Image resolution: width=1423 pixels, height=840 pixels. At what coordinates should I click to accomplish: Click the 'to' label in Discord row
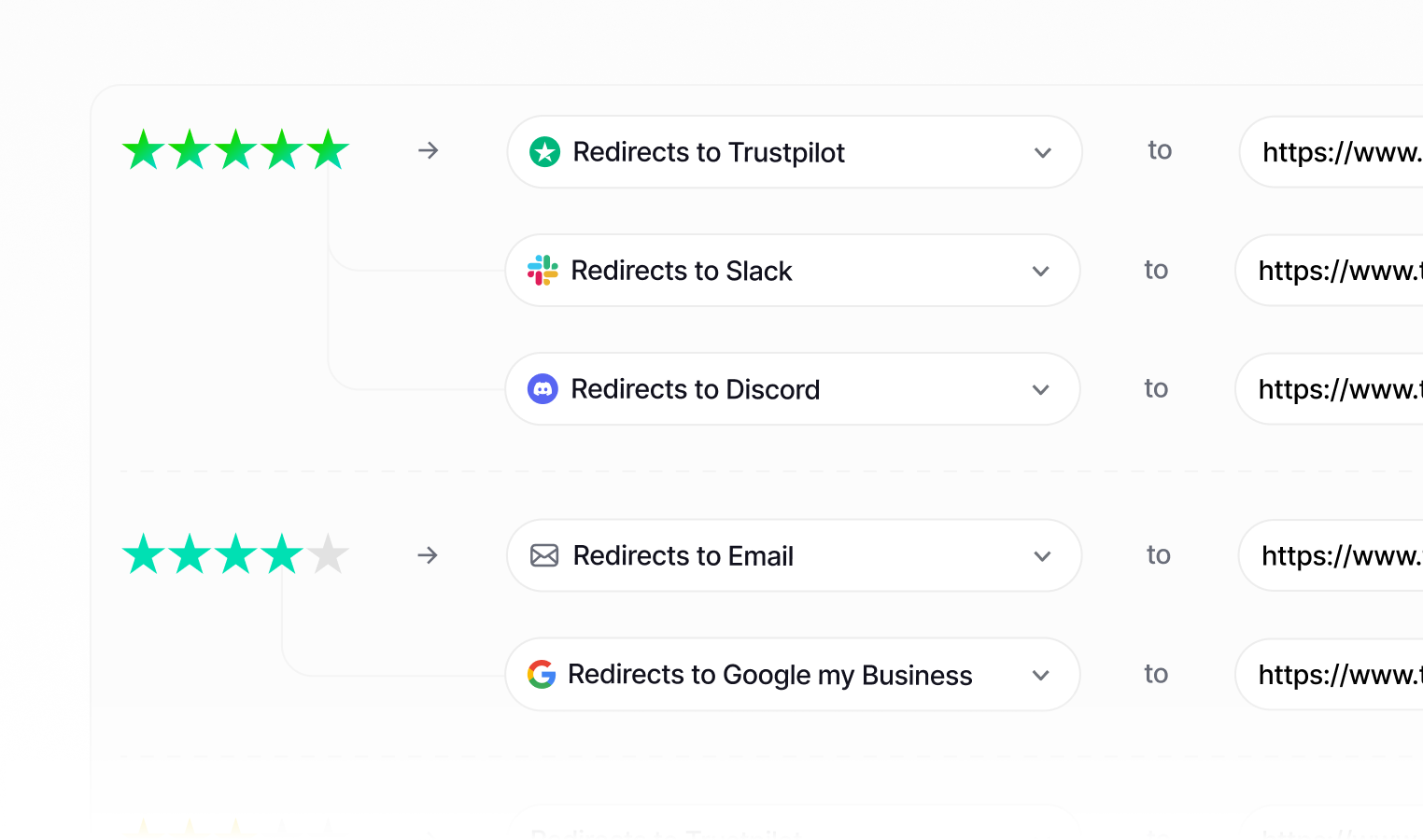click(x=1156, y=388)
